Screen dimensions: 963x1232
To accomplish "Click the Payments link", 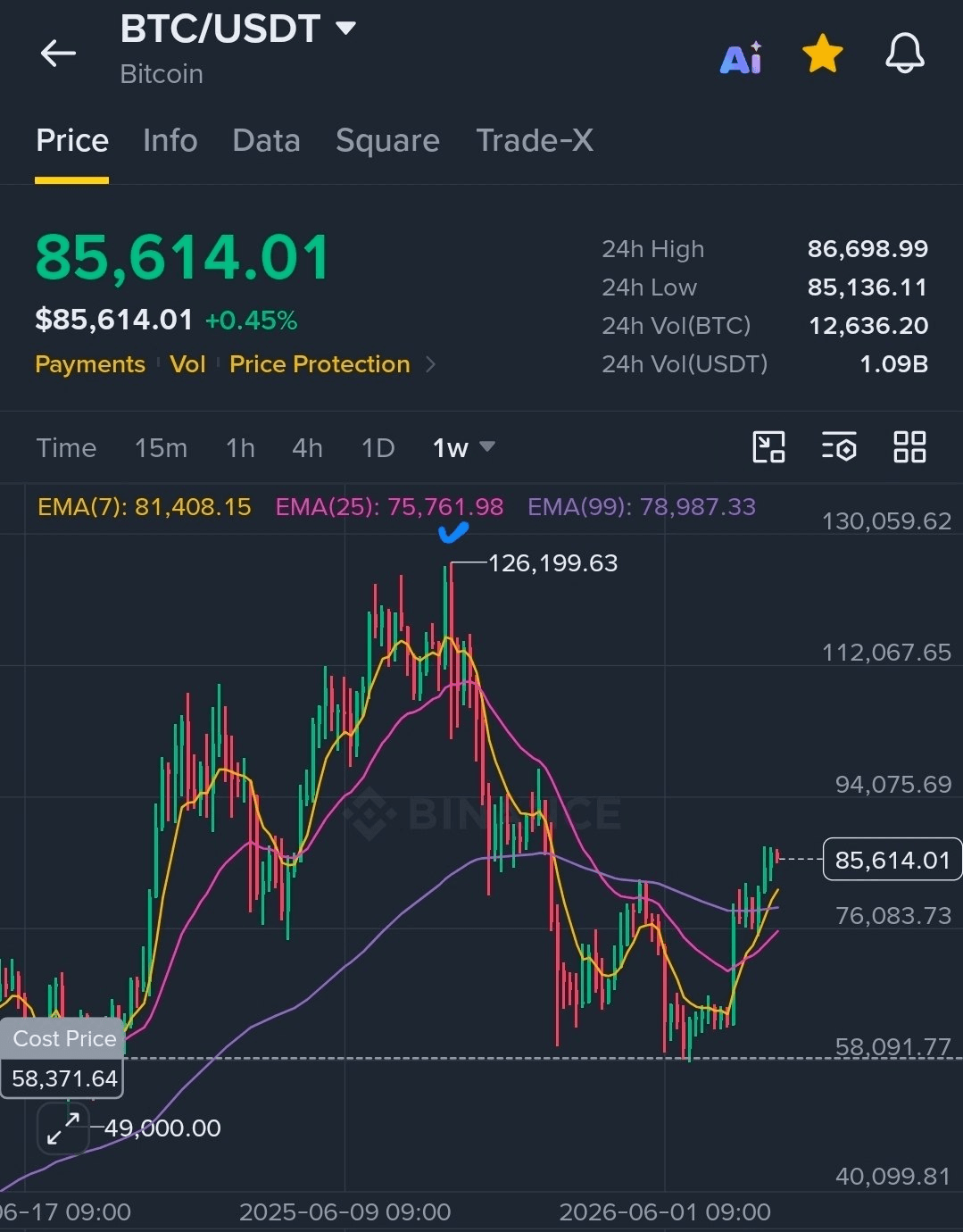I will tap(90, 364).
